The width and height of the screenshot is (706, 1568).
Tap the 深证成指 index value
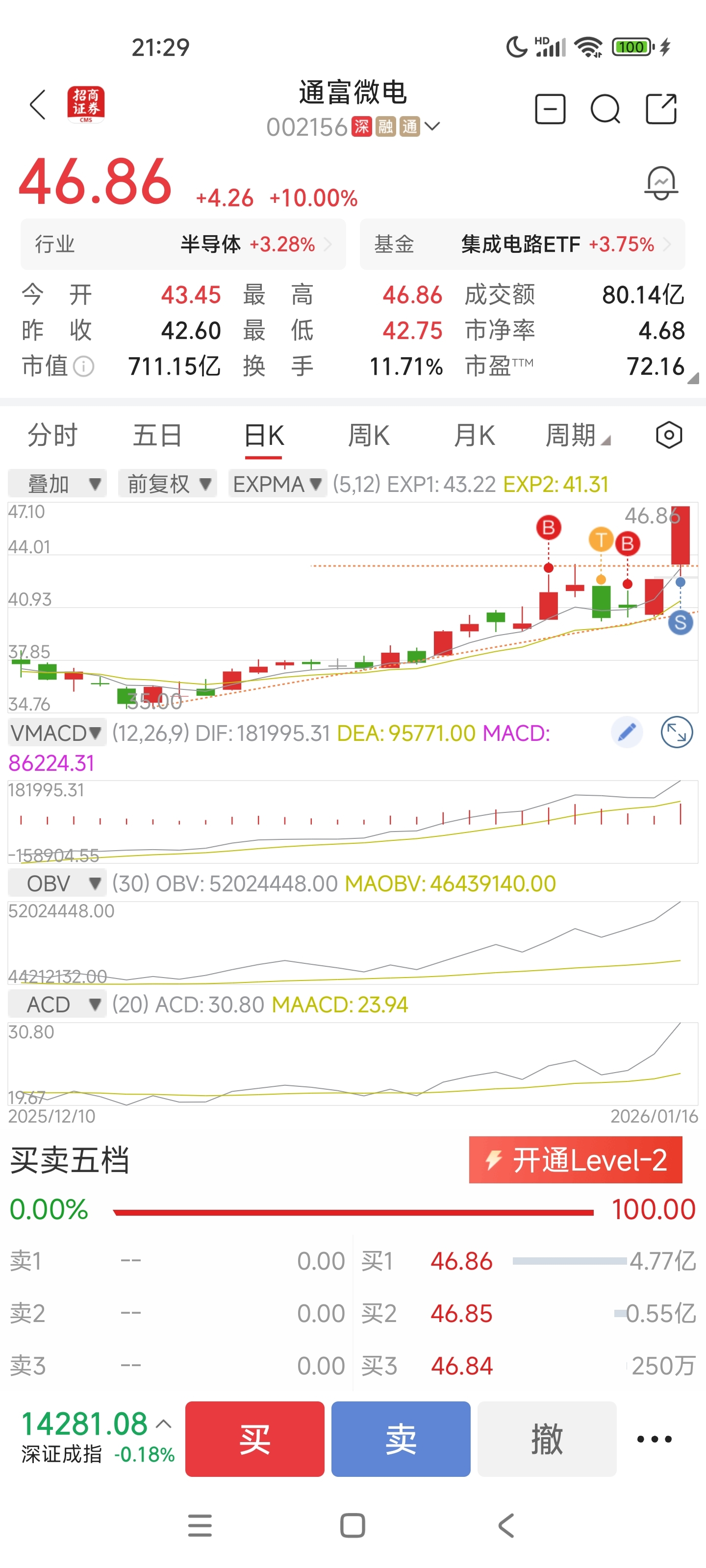tap(85, 1424)
